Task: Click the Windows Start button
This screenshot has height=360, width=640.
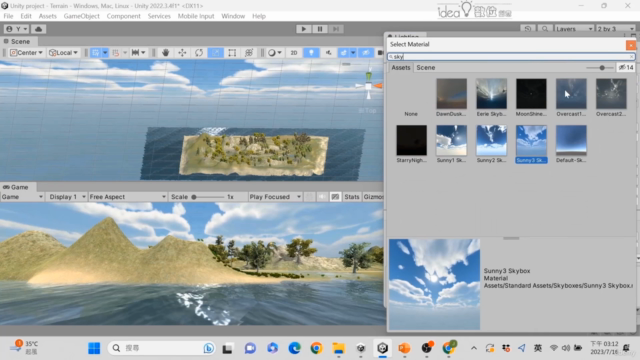Action: [x=94, y=348]
